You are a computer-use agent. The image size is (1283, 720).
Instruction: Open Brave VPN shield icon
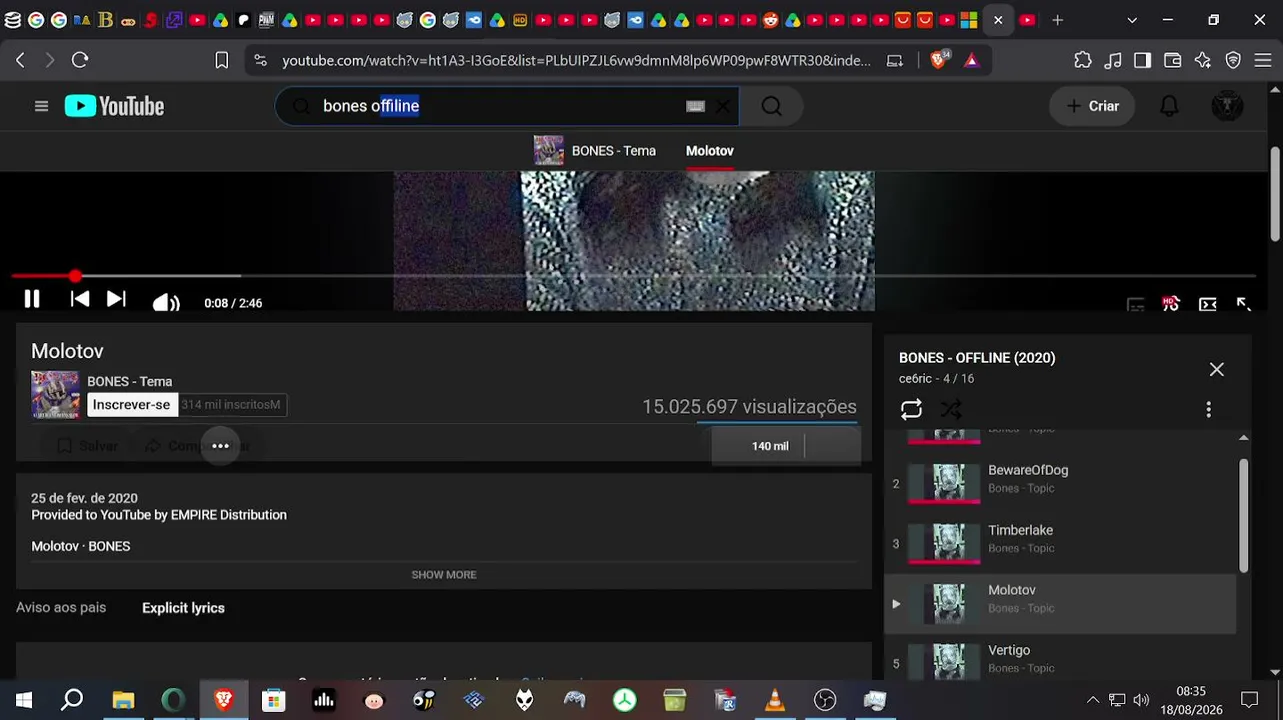1233,60
